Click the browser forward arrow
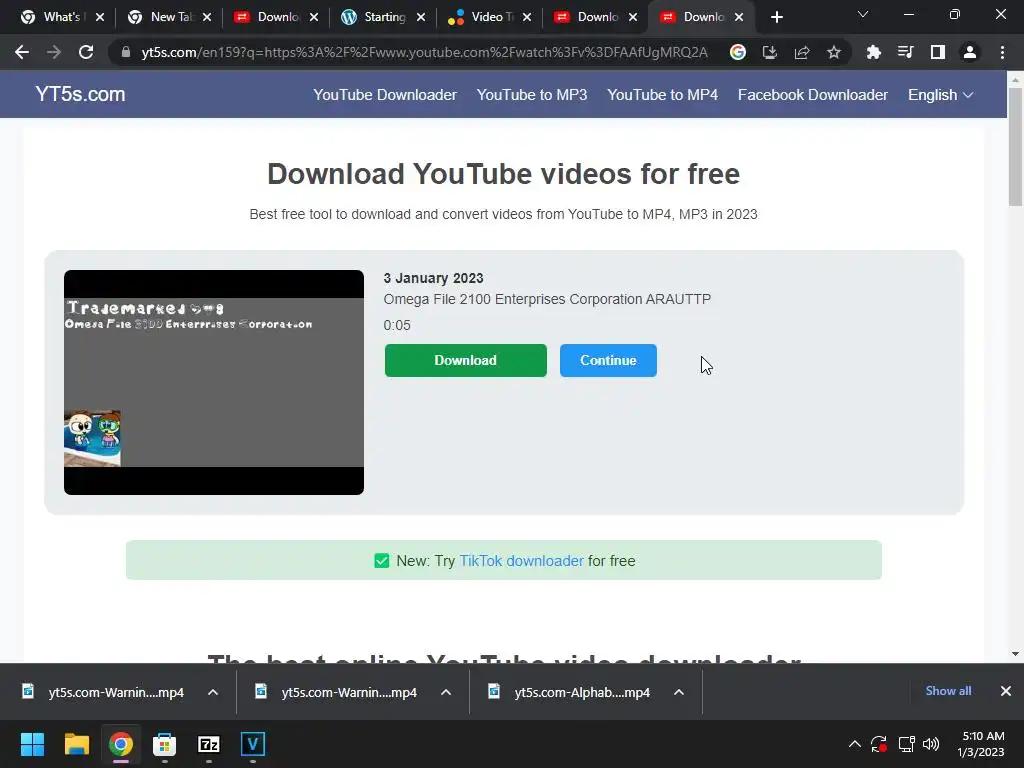This screenshot has height=768, width=1024. (x=54, y=52)
